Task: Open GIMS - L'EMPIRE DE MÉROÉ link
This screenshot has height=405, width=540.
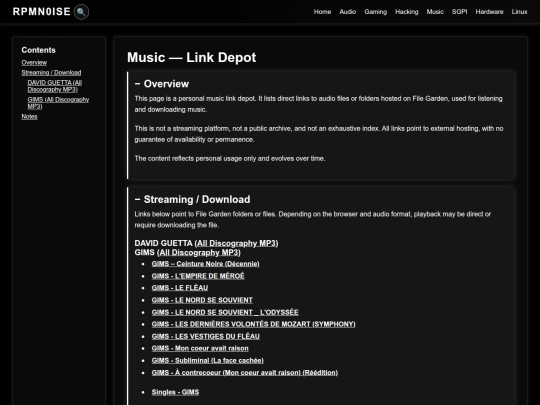Action: [x=198, y=276]
